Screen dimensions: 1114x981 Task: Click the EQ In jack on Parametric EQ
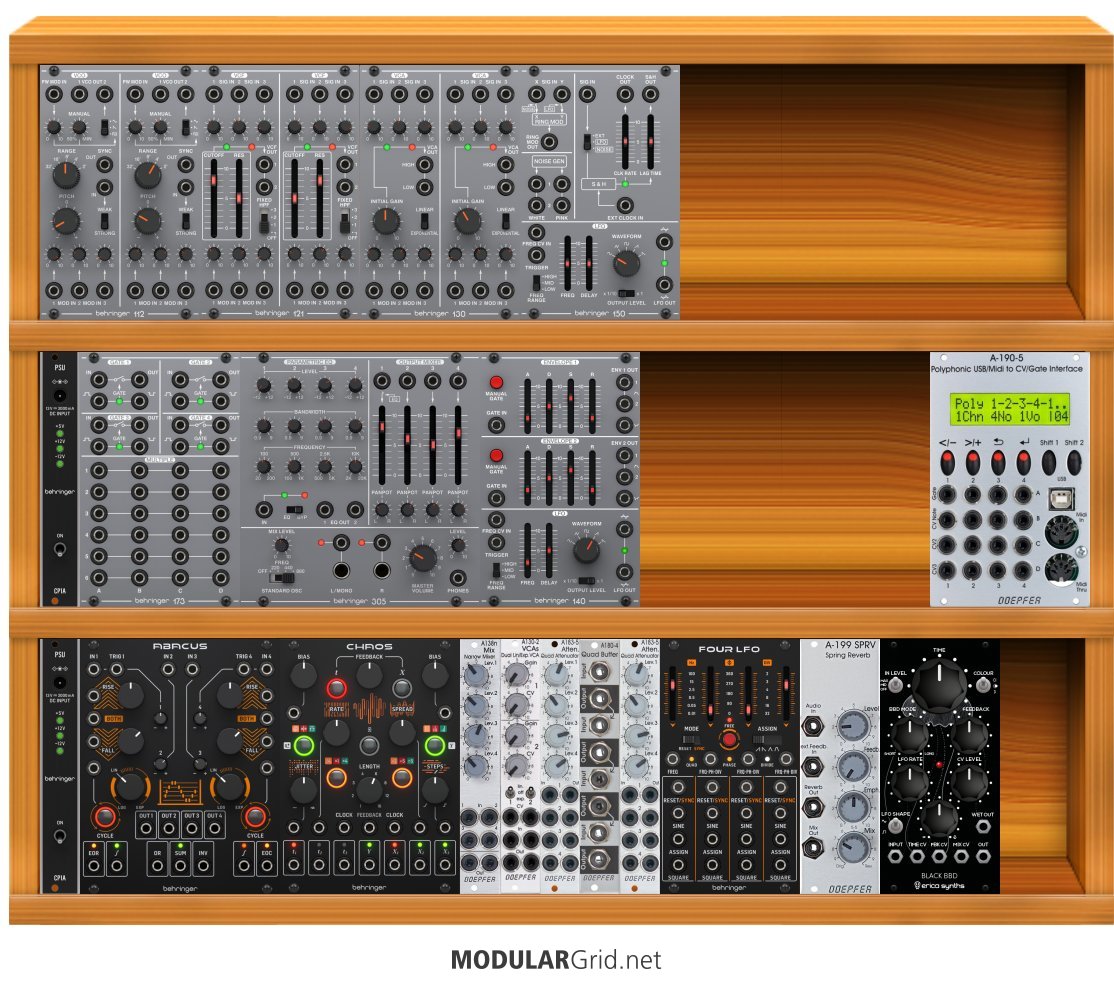pyautogui.click(x=264, y=509)
